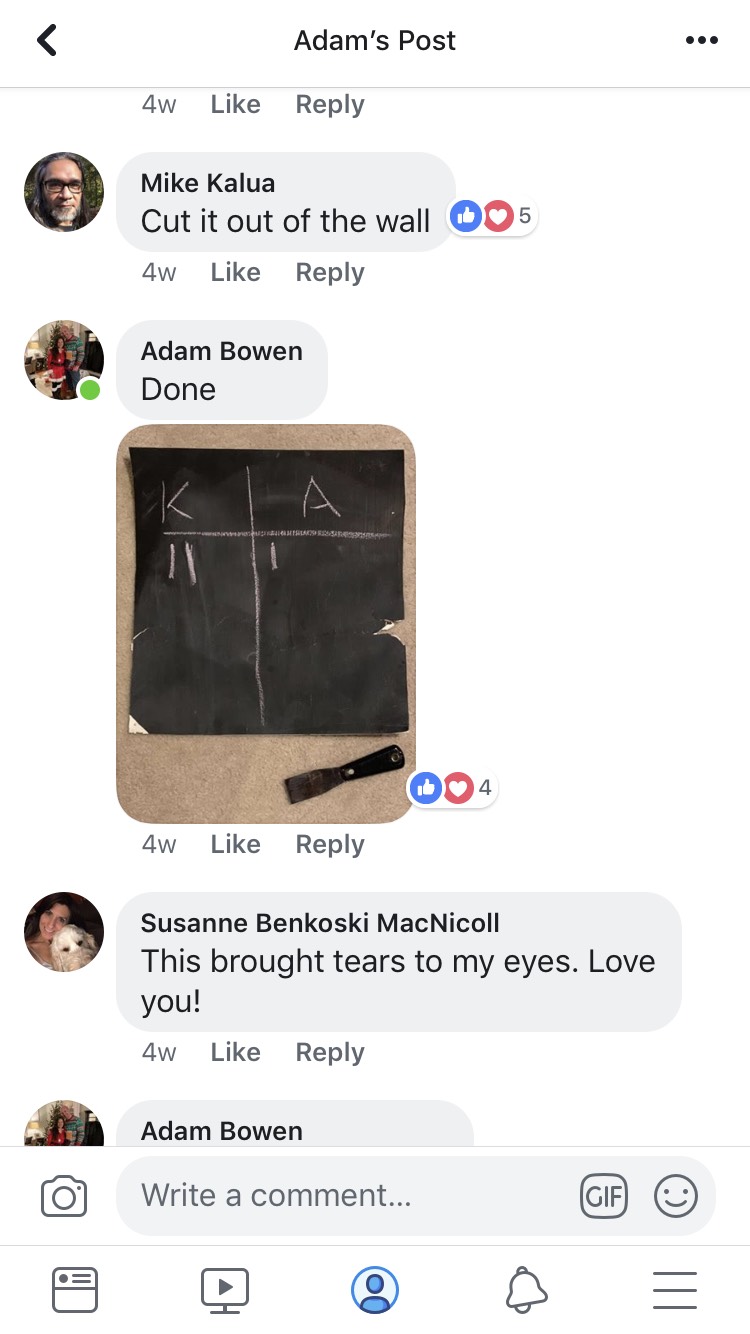The width and height of the screenshot is (750, 1334).
Task: Switch to the News Feed tab
Action: coord(75,1290)
